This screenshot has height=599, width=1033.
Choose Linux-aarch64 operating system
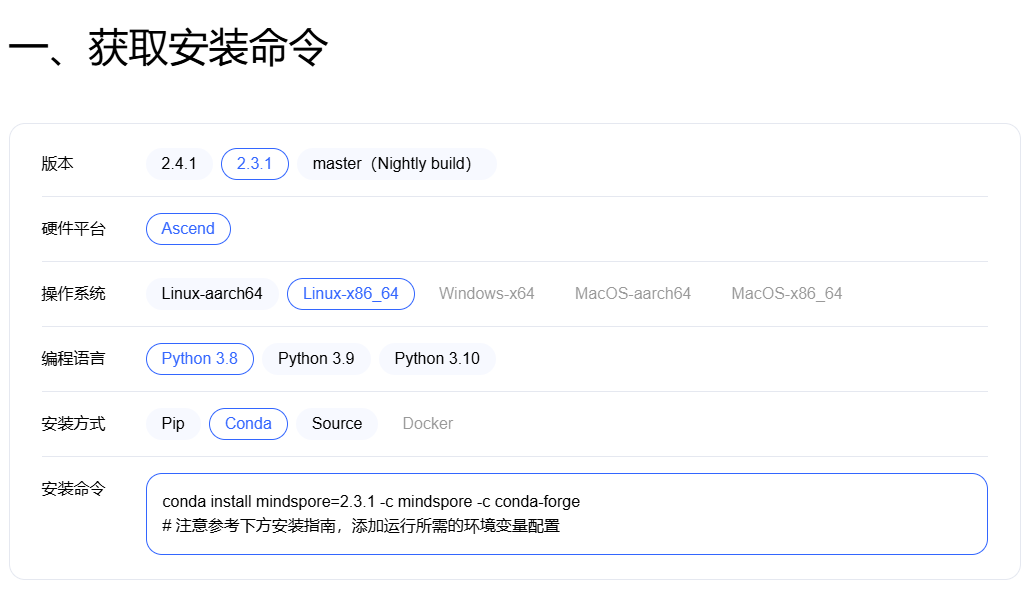(211, 294)
